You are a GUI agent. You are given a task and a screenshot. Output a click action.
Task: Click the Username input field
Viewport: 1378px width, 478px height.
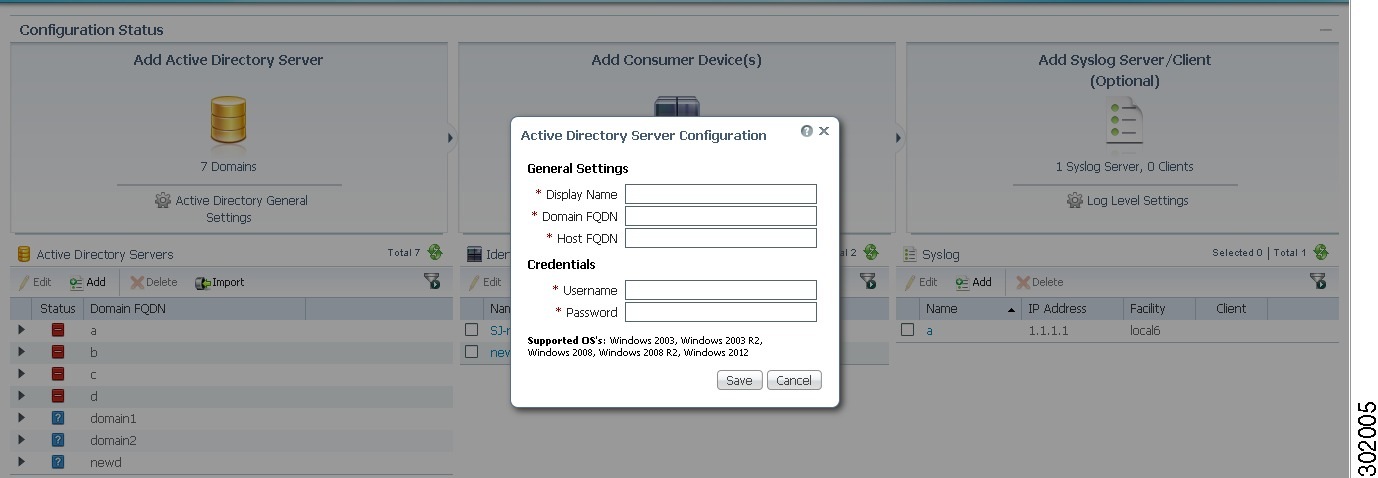(721, 290)
